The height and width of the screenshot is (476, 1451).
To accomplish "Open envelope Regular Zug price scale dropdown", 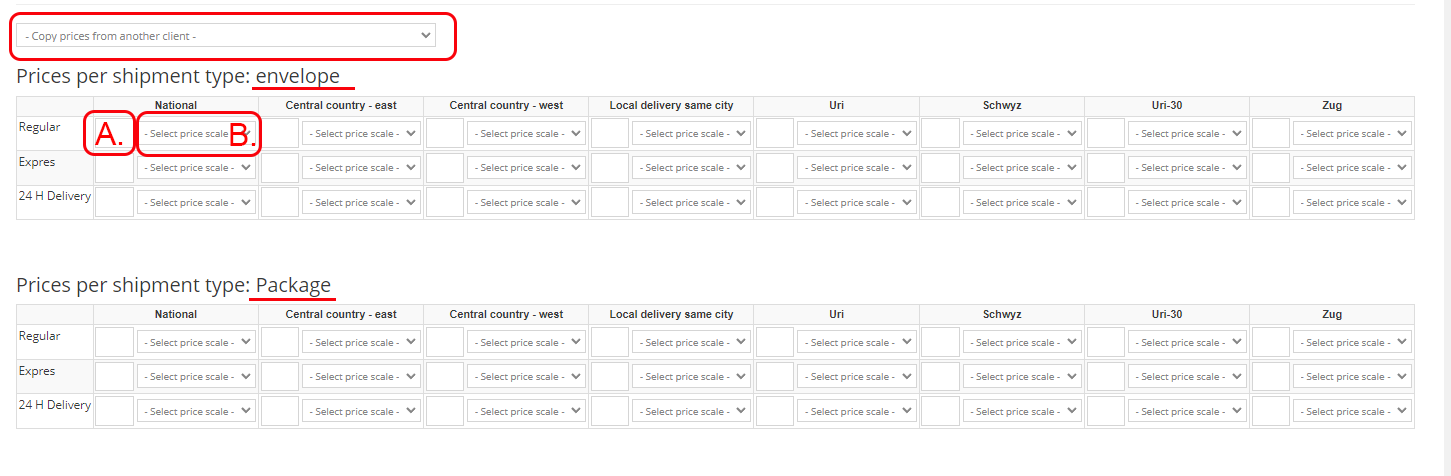I will click(x=1352, y=133).
